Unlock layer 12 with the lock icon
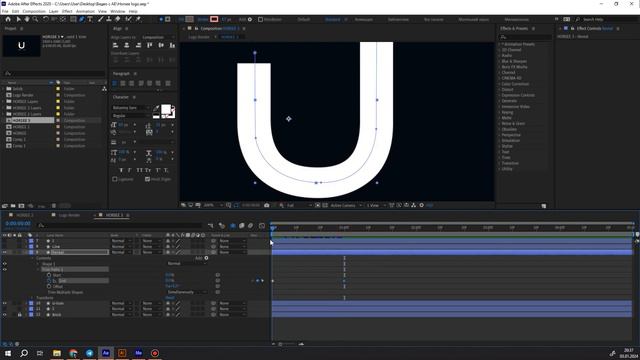 pos(20,315)
